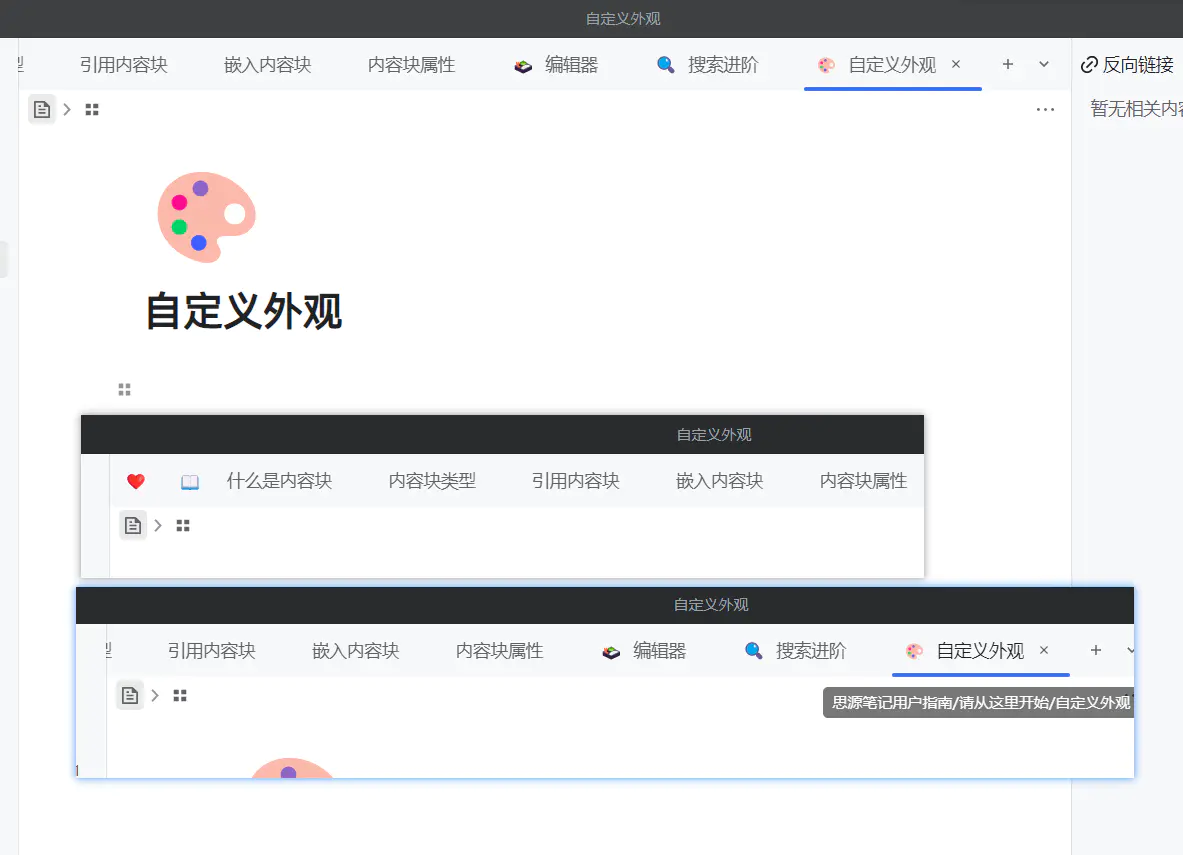Switch to the 引用内容块 tab in the top bar
This screenshot has width=1183, height=855.
(x=124, y=65)
